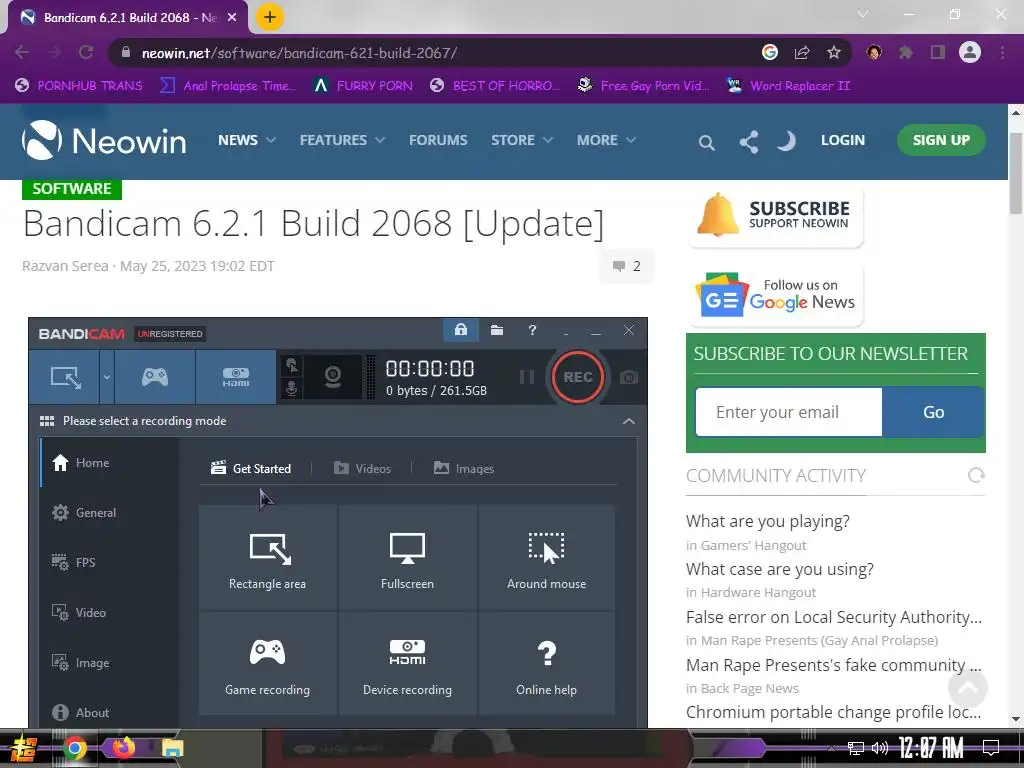The image size is (1024, 768).
Task: Open FPS settings in the Bandicam sidebar
Action: coord(108,562)
